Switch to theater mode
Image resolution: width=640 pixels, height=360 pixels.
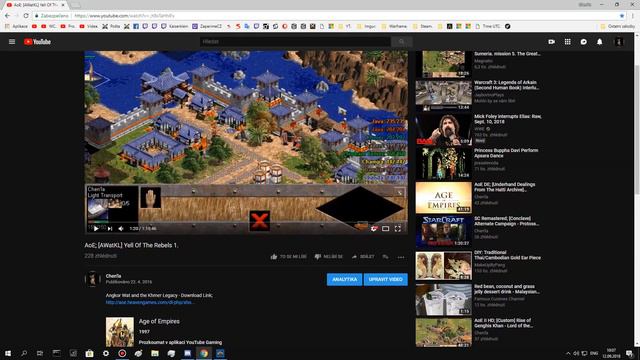tap(385, 229)
